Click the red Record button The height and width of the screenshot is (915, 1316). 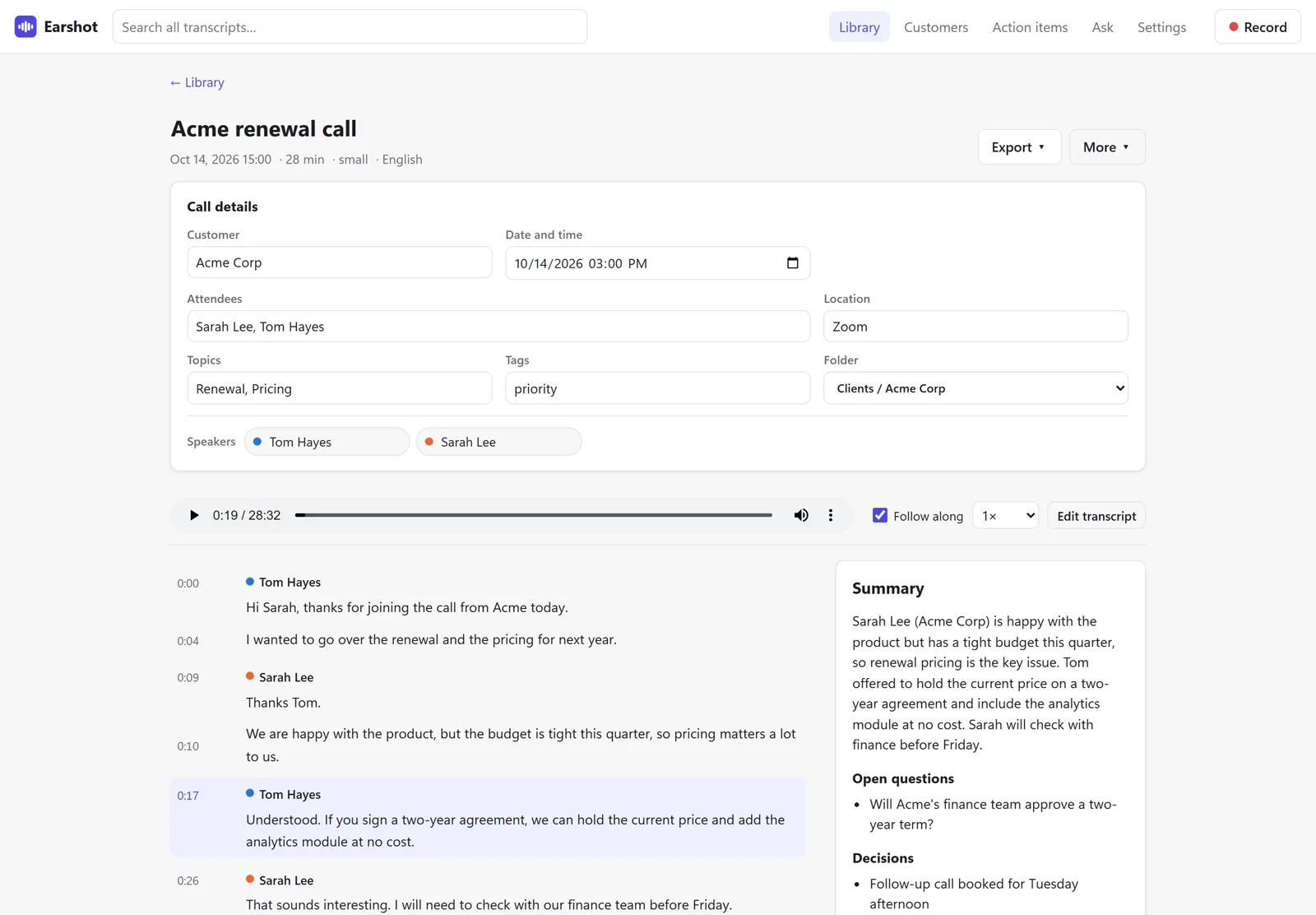point(1258,27)
